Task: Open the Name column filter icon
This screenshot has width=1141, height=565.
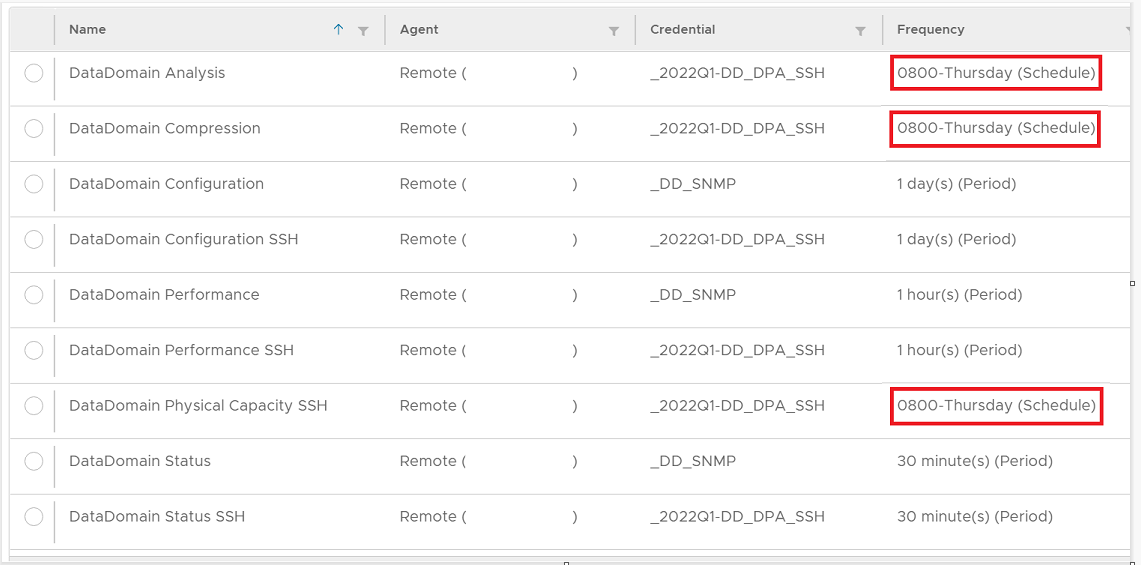Action: point(363,31)
